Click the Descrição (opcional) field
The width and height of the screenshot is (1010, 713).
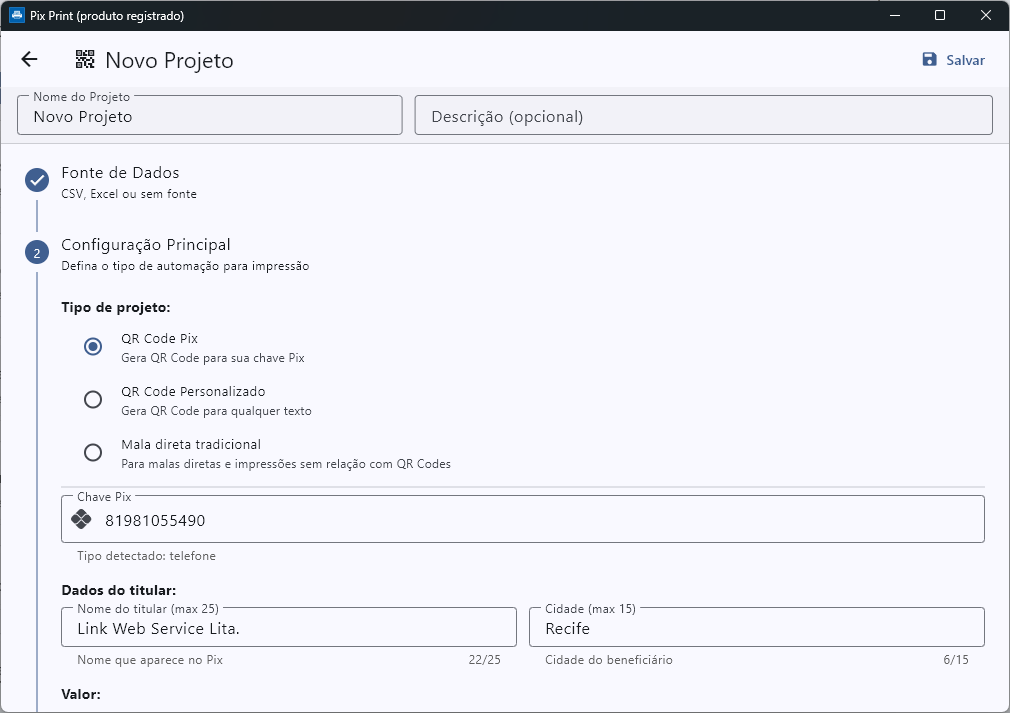coord(703,116)
